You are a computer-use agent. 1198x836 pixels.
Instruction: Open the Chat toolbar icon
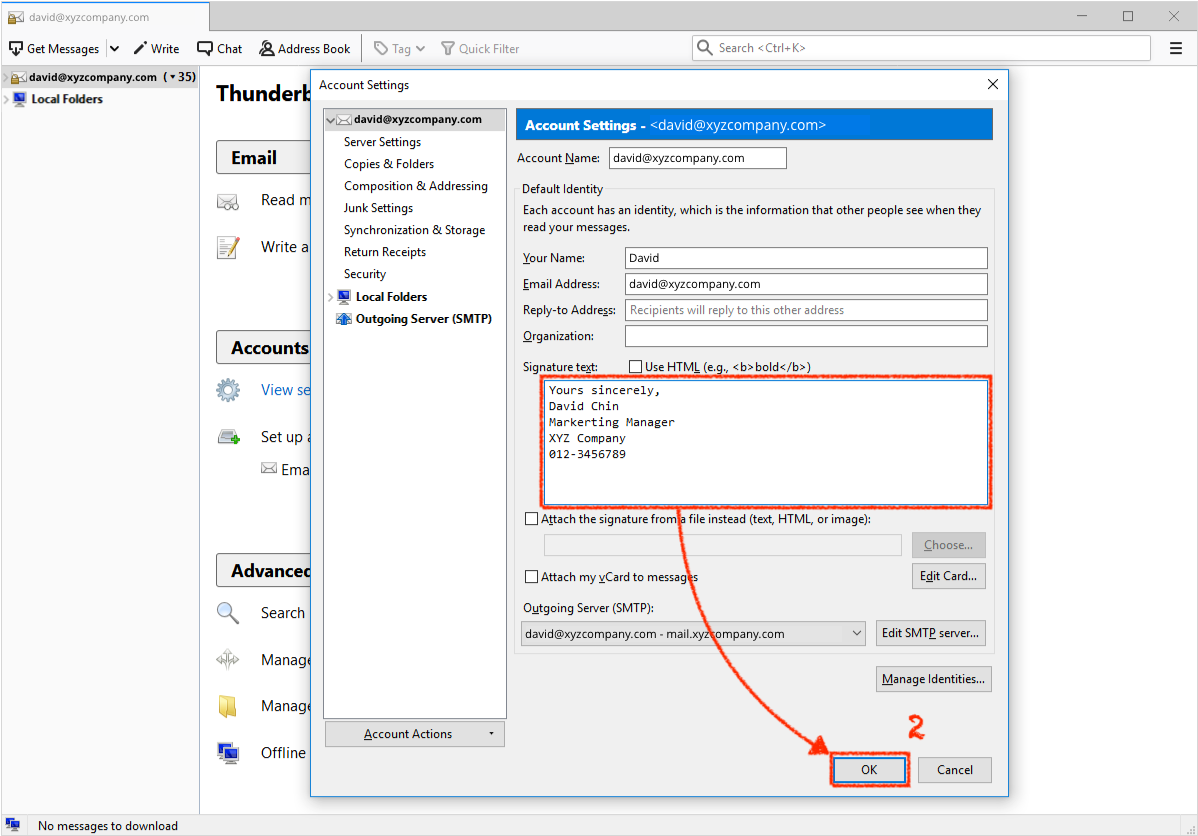tap(219, 48)
